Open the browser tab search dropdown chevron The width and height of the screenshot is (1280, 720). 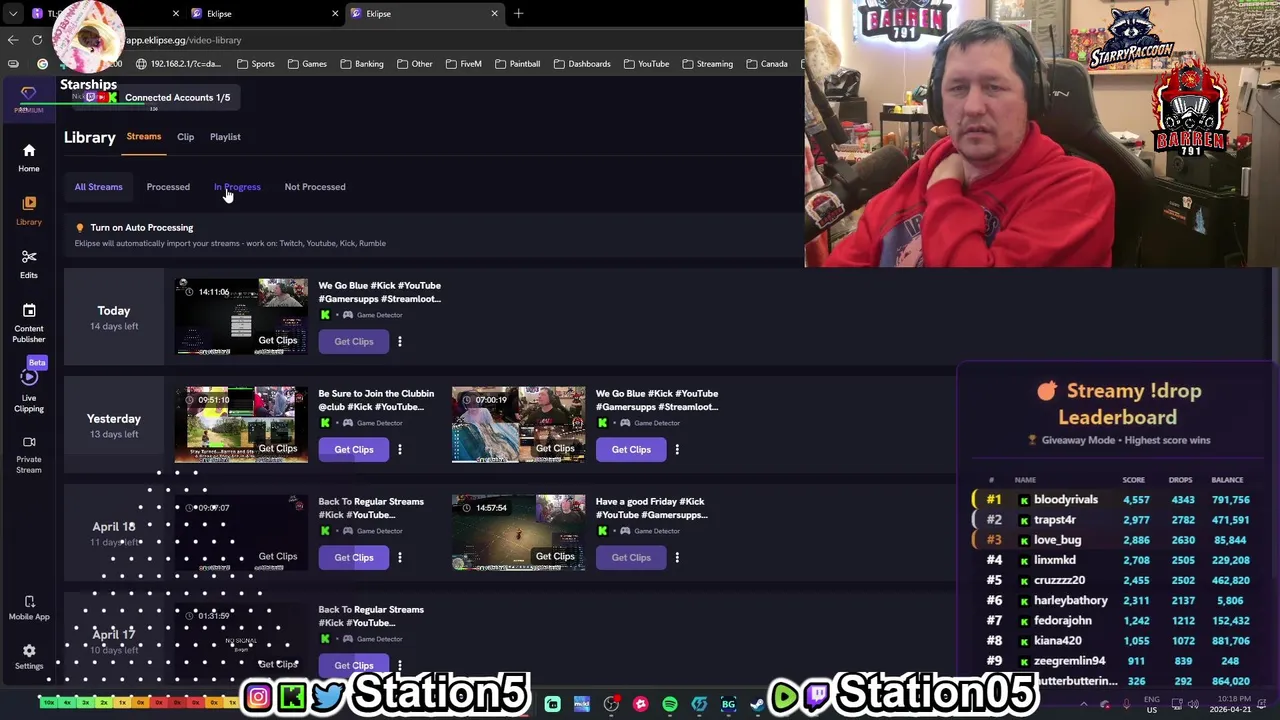[13, 13]
